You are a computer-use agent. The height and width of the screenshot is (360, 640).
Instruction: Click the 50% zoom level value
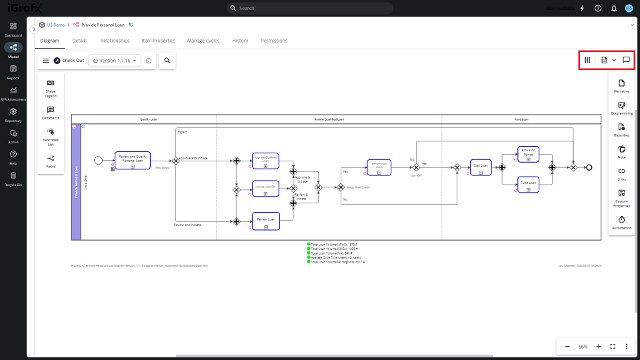pyautogui.click(x=583, y=347)
